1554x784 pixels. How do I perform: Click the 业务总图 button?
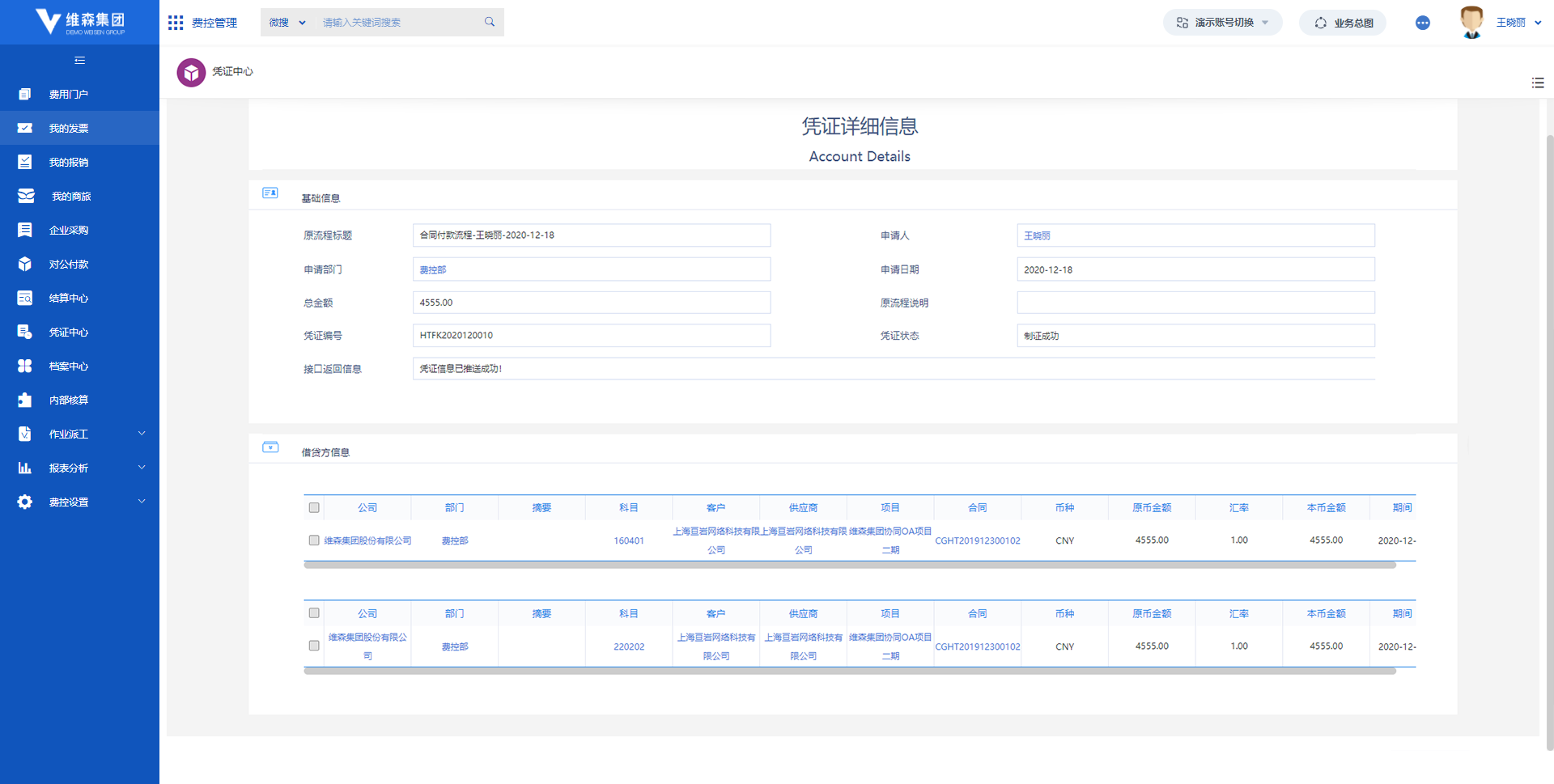[x=1343, y=23]
